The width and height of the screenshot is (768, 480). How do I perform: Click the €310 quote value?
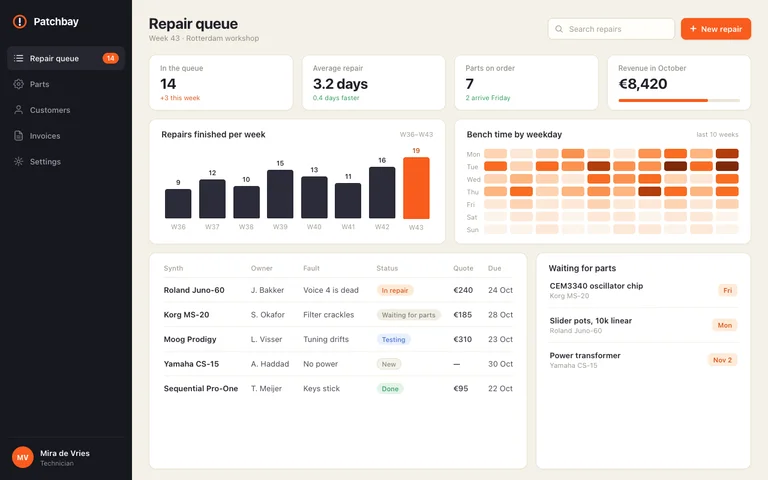tap(463, 339)
